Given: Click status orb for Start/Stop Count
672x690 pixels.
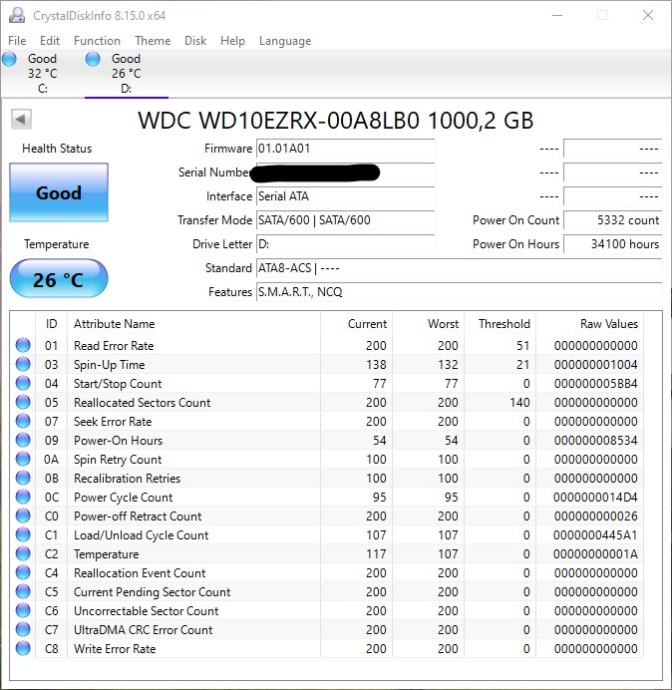Looking at the screenshot, I should click(x=23, y=383).
